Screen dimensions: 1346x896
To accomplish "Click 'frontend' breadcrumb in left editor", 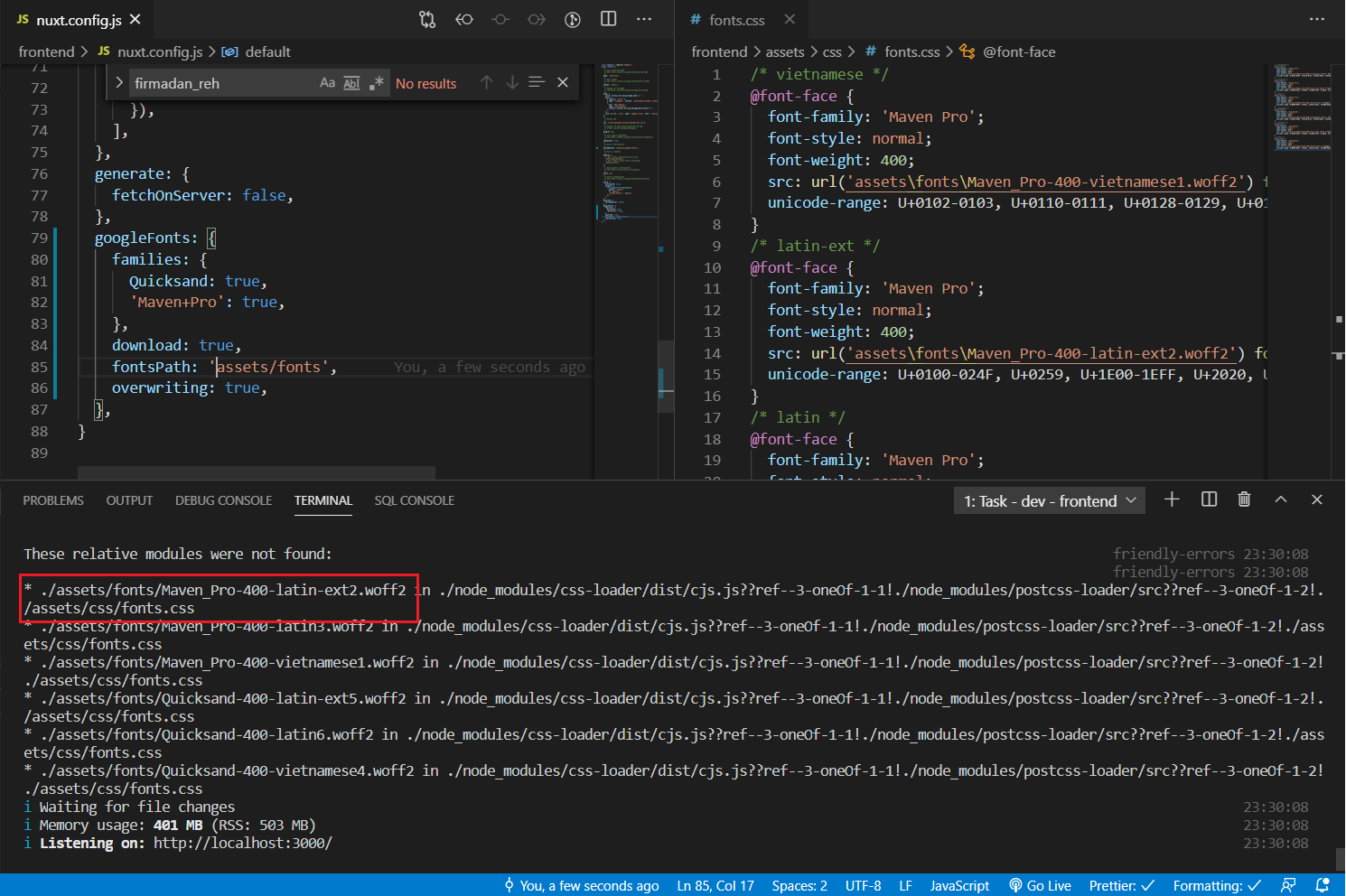I will [46, 51].
